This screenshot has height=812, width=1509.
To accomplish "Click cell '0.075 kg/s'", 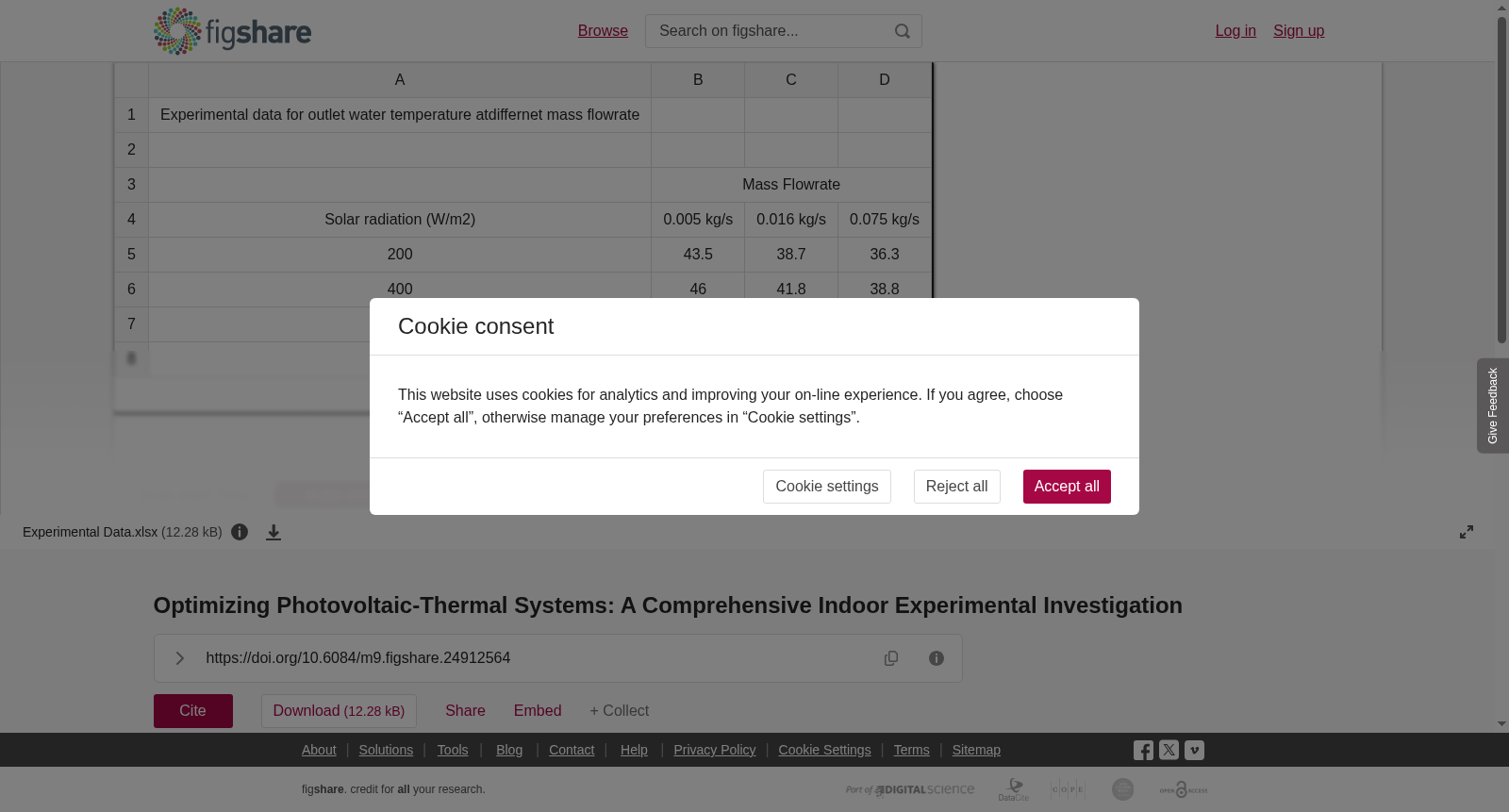I will point(885,220).
